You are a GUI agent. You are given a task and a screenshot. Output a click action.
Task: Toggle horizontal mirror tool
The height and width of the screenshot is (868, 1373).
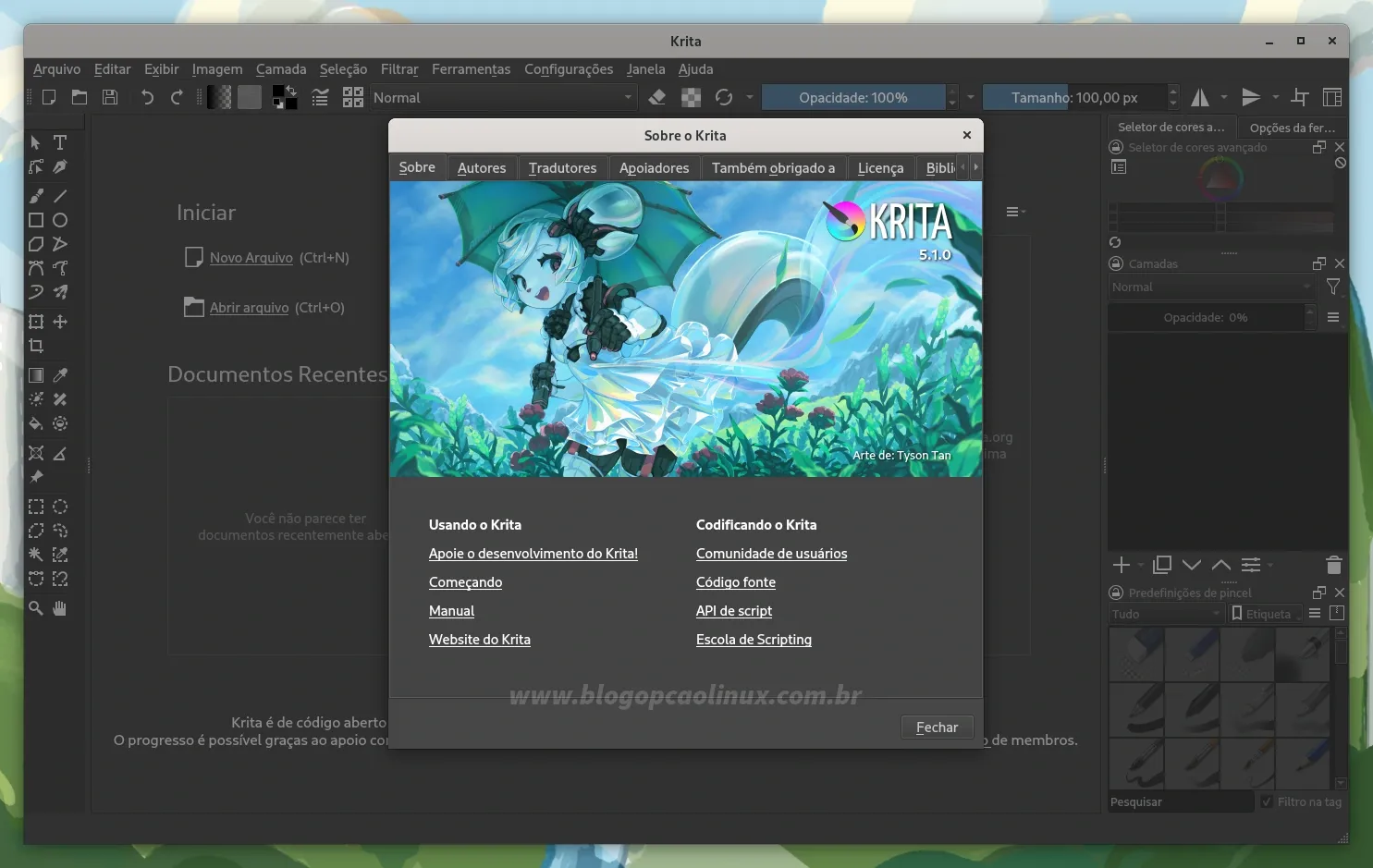point(1200,97)
